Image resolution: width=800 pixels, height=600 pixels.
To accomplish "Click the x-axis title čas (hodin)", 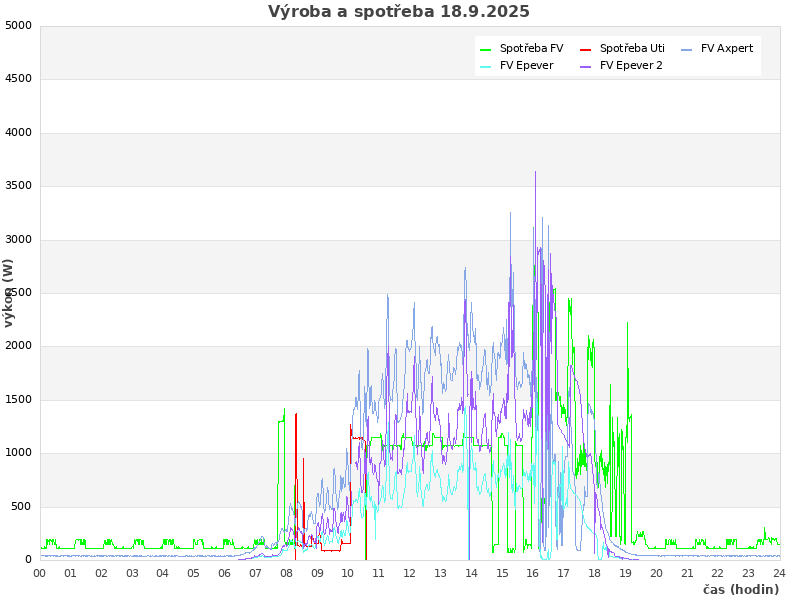I will [740, 590].
